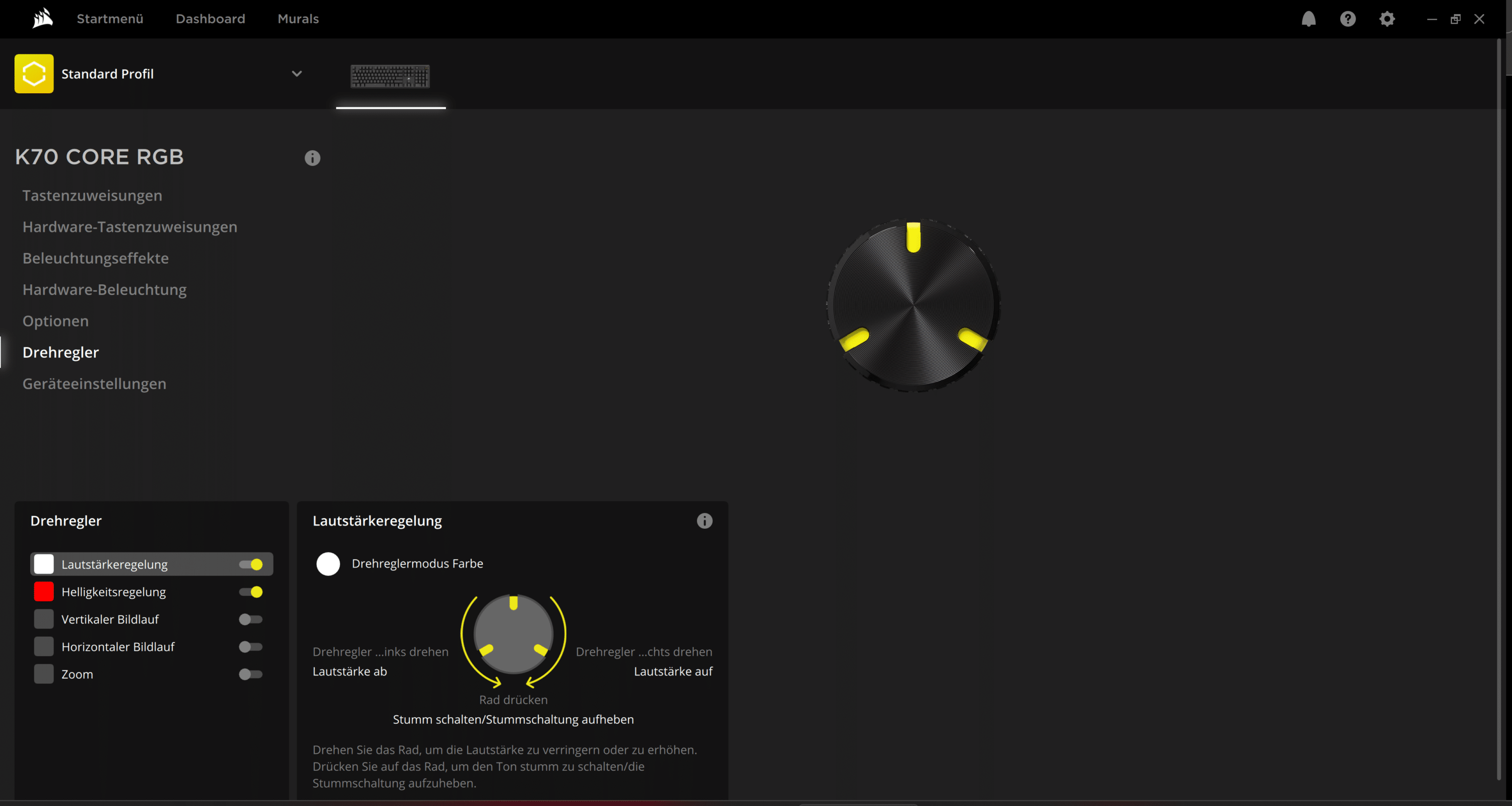Disable the Lautstärkeregelung toggle
Viewport: 1512px width, 806px height.
(x=250, y=564)
